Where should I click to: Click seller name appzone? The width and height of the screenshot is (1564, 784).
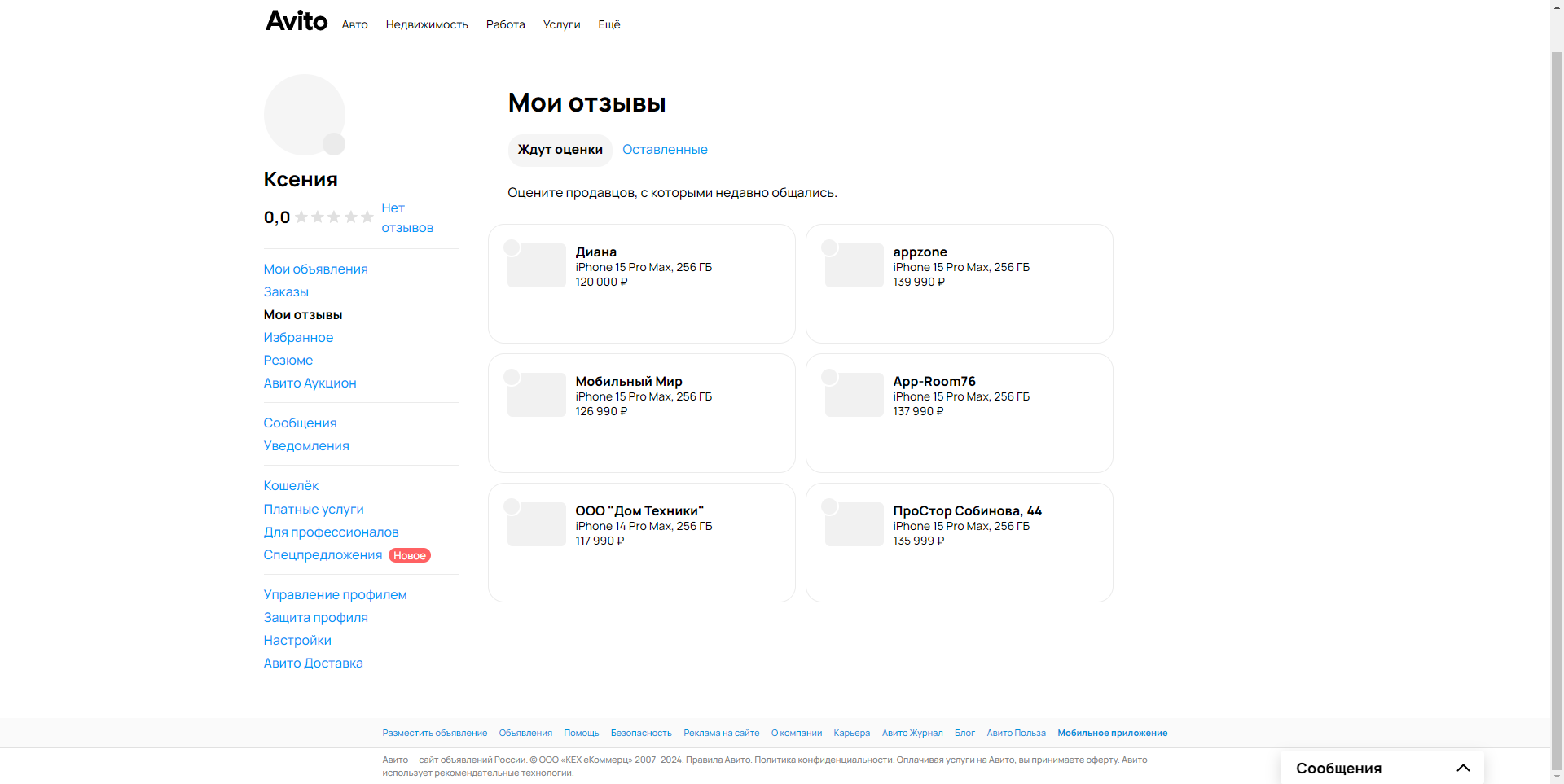click(920, 252)
